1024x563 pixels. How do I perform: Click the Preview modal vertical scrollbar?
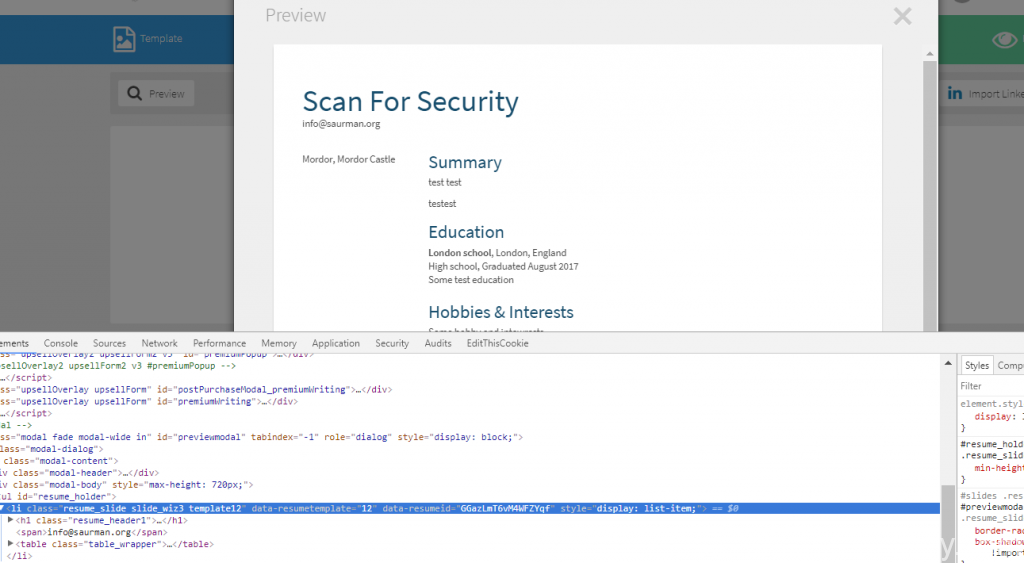click(x=930, y=196)
